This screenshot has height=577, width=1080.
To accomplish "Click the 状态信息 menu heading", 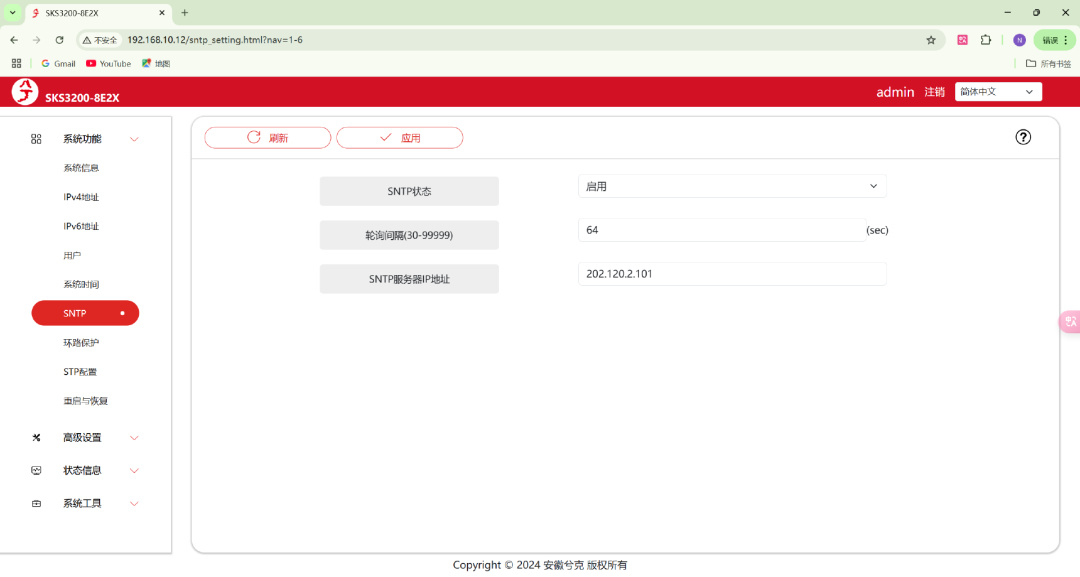I will coord(82,471).
